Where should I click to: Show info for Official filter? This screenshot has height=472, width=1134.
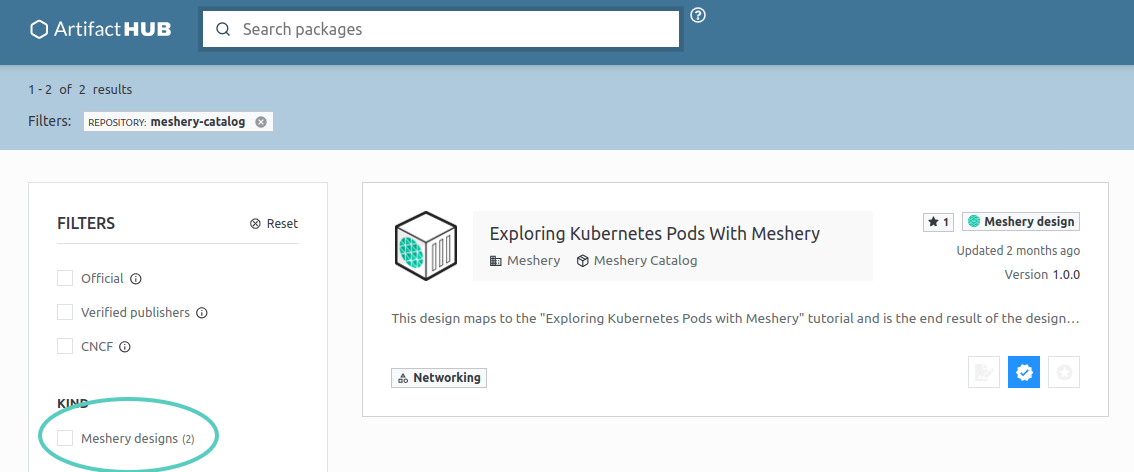pos(136,279)
